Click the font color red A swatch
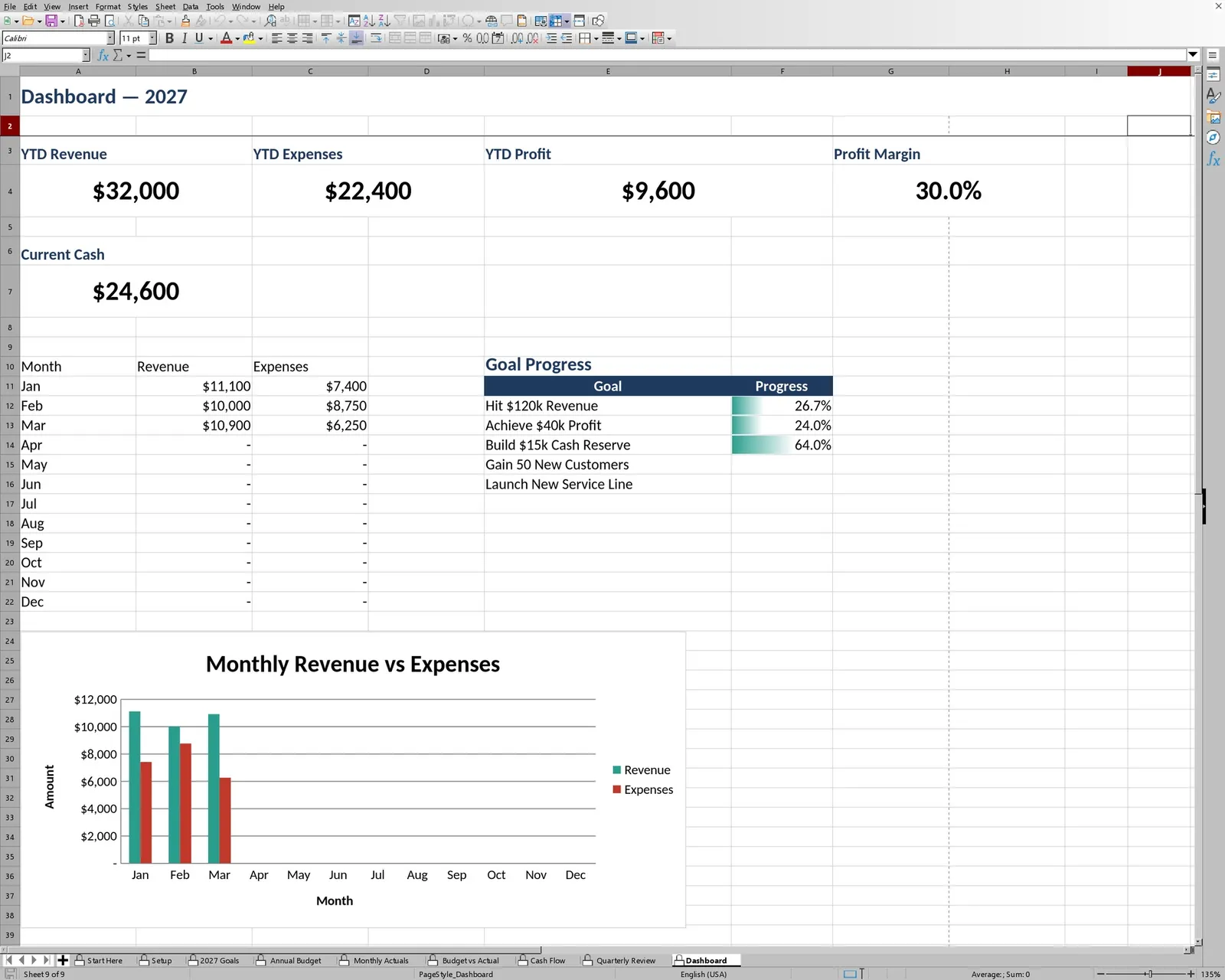The image size is (1225, 980). [226, 38]
